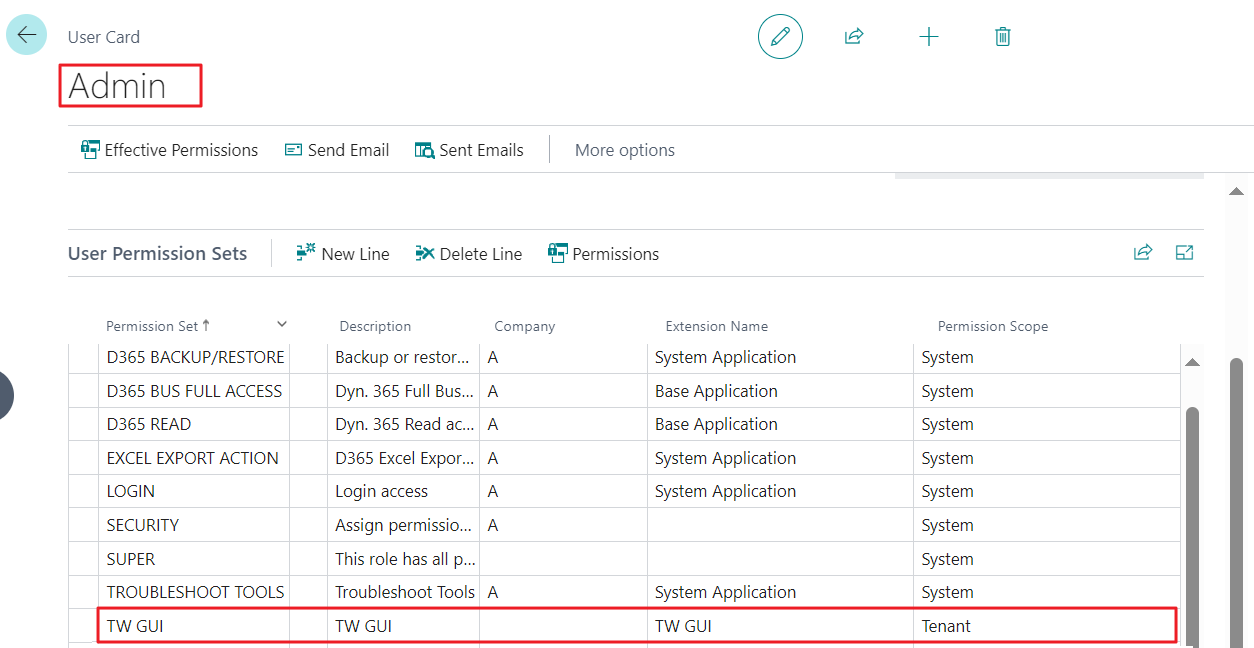Click the trash delete icon
1254x648 pixels.
pyautogui.click(x=1003, y=37)
